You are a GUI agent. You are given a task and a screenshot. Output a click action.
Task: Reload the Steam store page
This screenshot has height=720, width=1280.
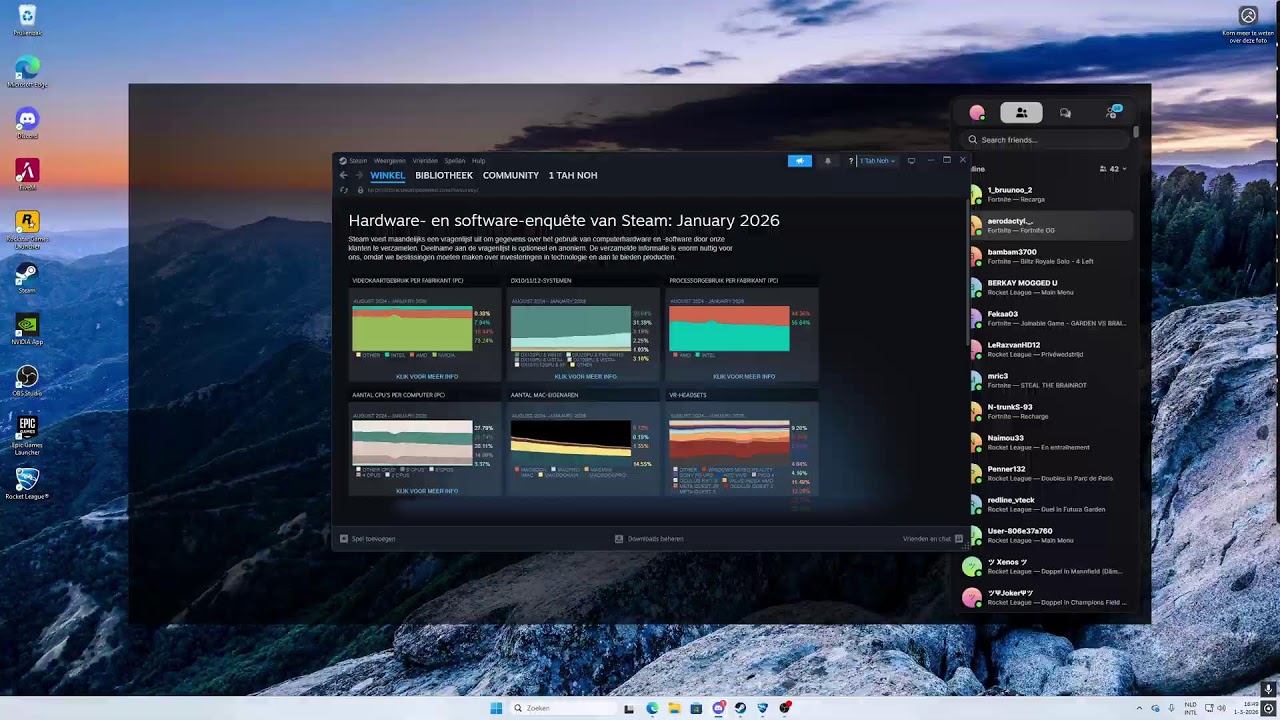click(x=344, y=190)
